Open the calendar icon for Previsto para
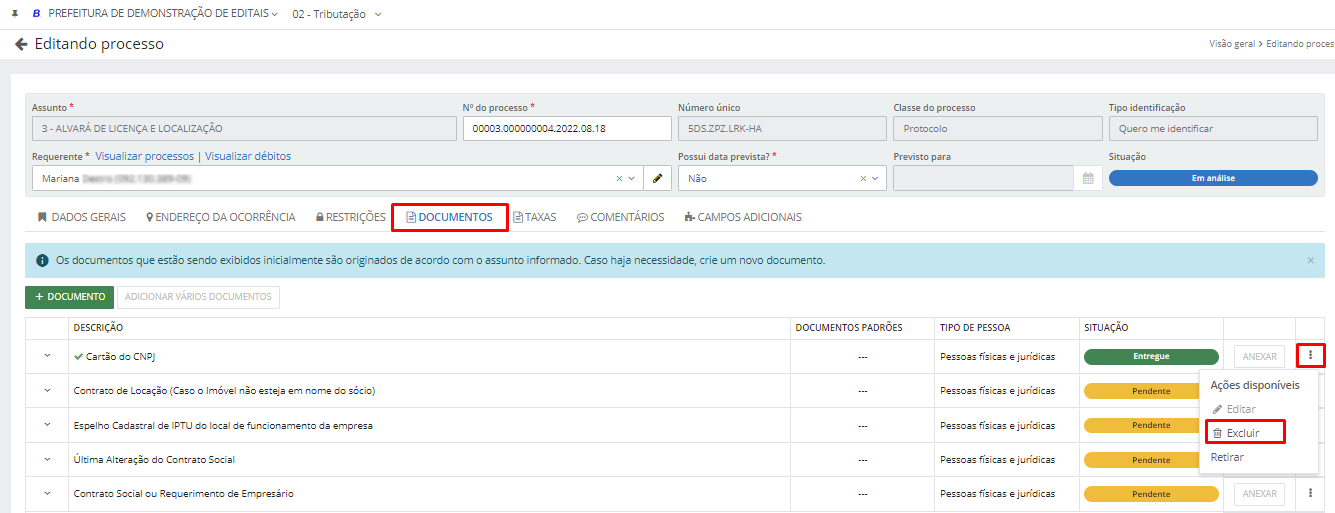The width and height of the screenshot is (1335, 513). (x=1088, y=179)
